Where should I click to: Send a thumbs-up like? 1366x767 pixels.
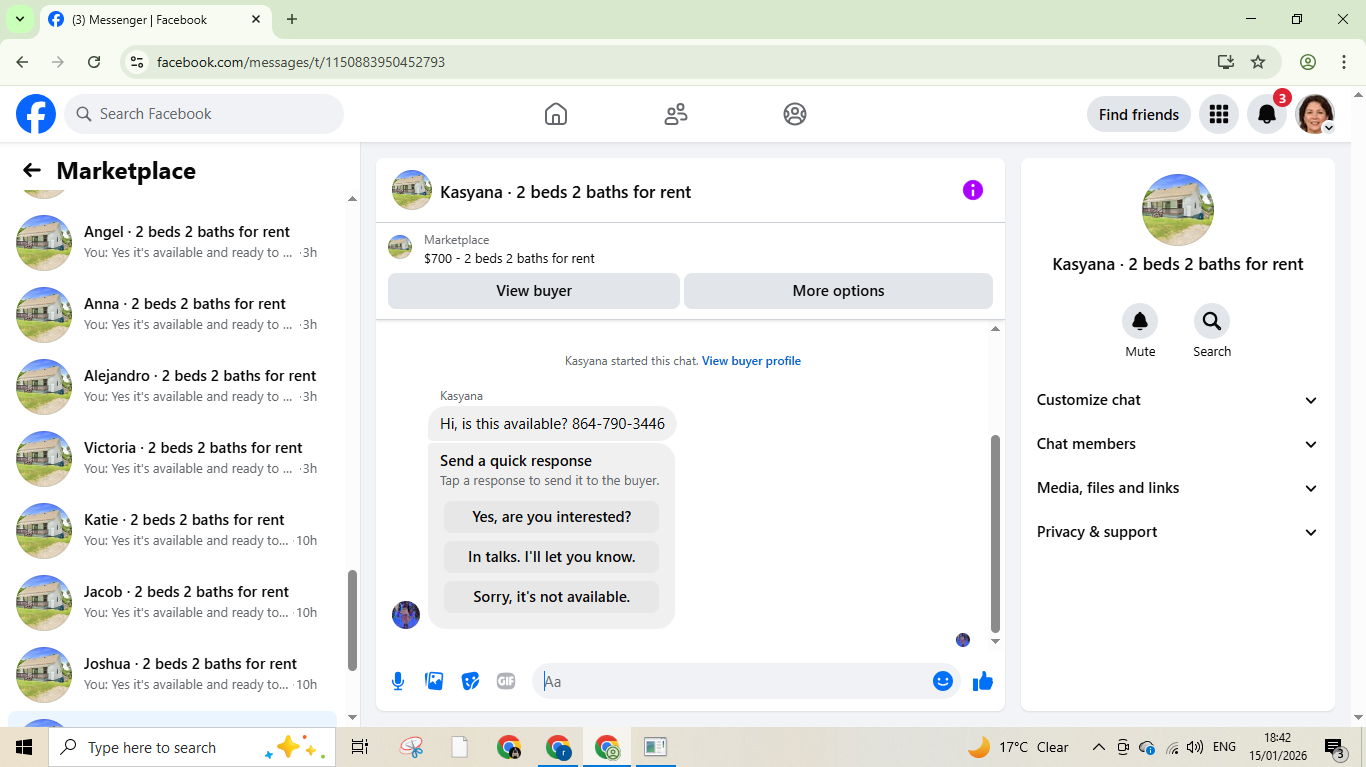983,681
